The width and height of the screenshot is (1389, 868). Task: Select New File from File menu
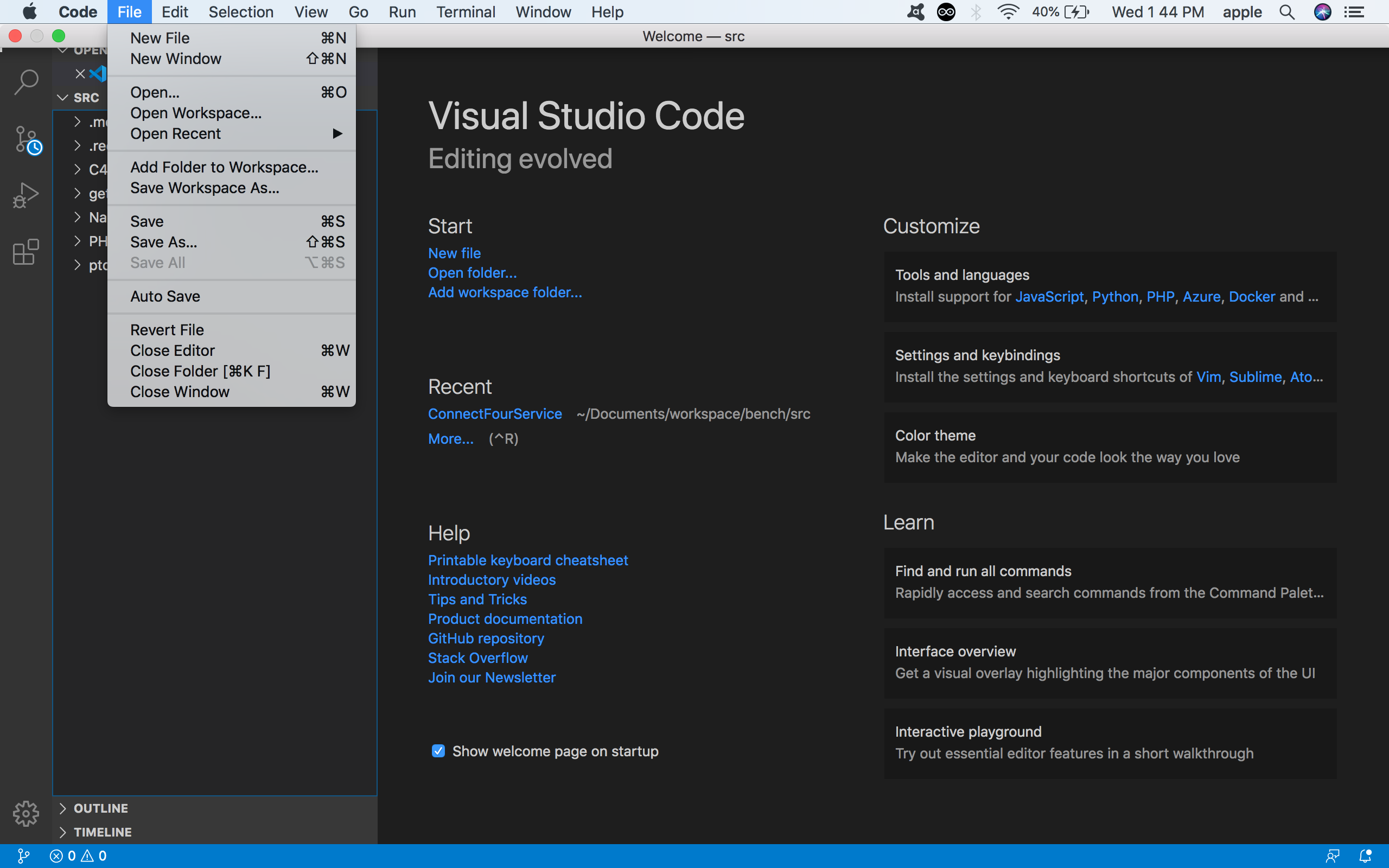(231, 38)
